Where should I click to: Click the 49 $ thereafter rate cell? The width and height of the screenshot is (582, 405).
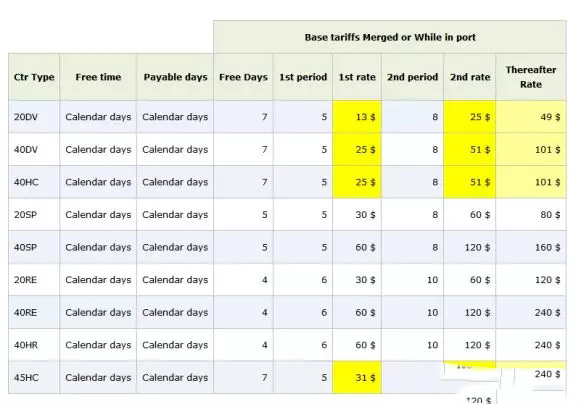[531, 117]
